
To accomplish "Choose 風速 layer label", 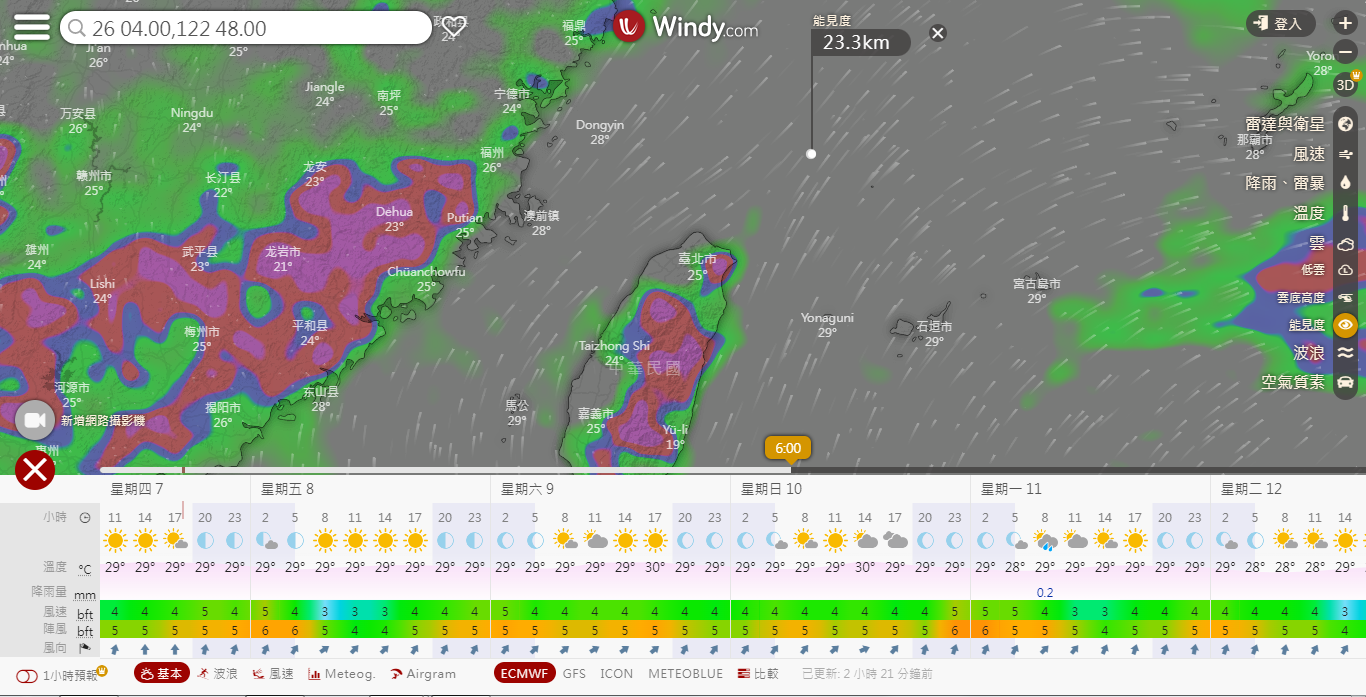I will click(x=1309, y=154).
